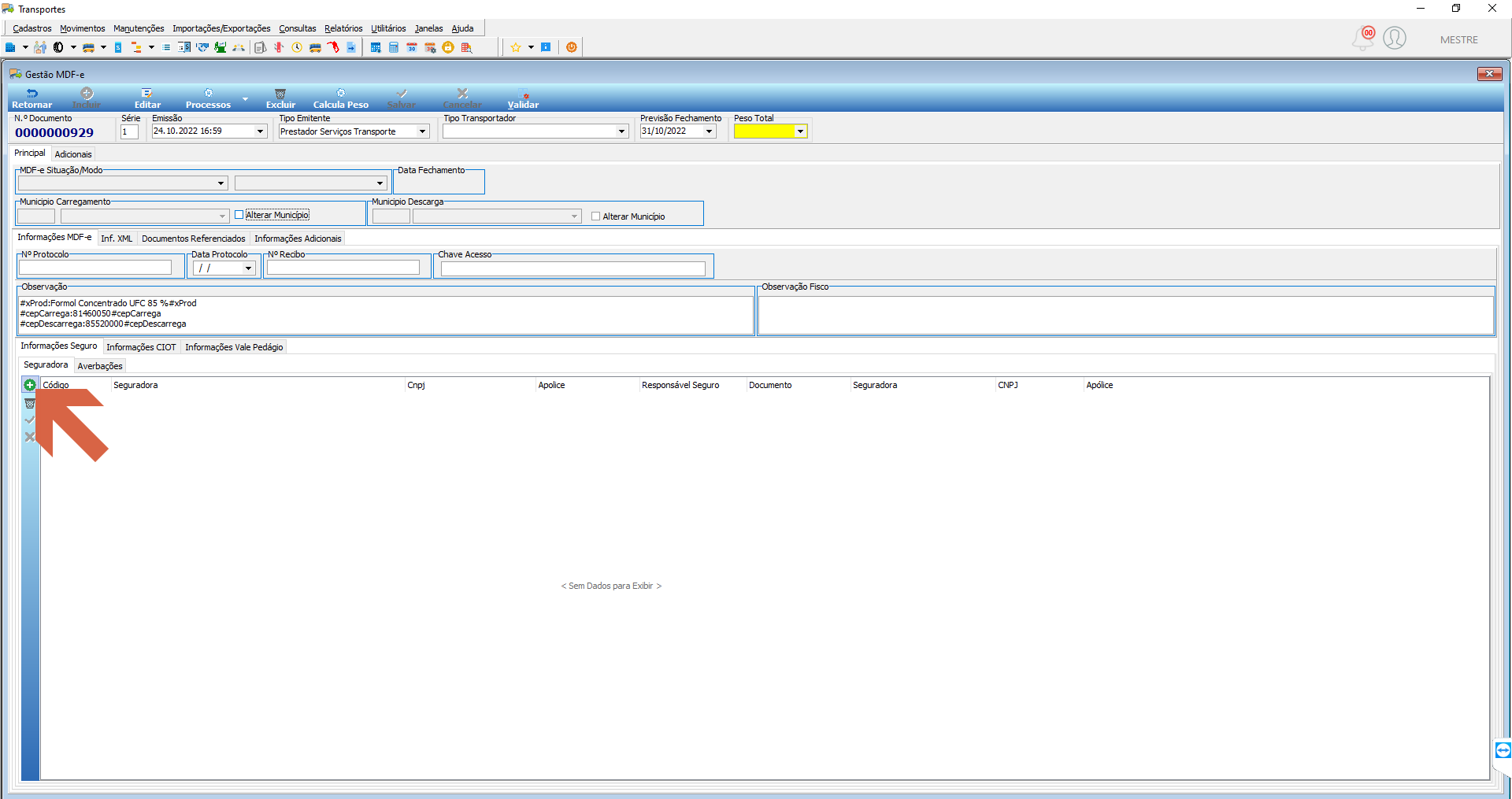
Task: Click the handshake icon in toolbar
Action: 202,47
